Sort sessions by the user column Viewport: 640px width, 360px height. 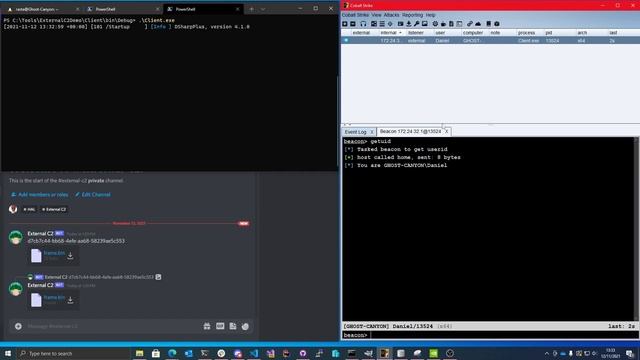[x=440, y=33]
